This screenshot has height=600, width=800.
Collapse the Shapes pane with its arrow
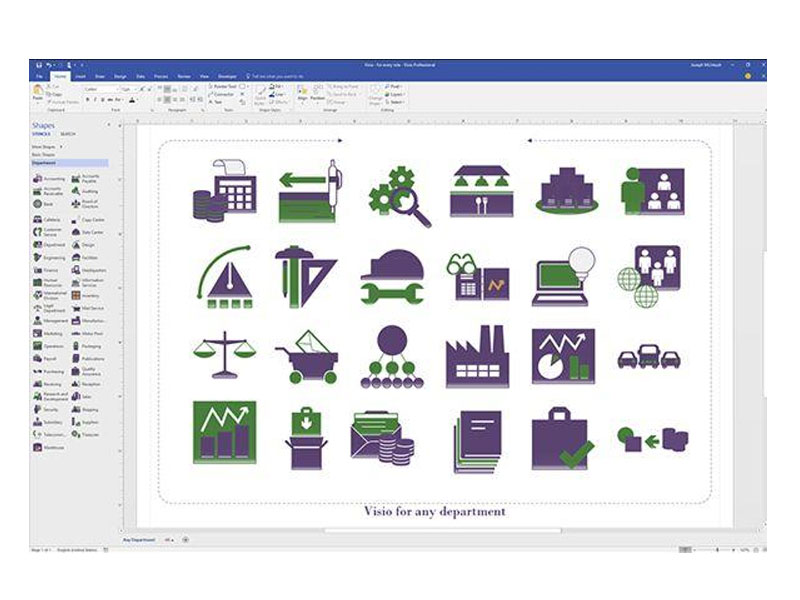[x=109, y=125]
